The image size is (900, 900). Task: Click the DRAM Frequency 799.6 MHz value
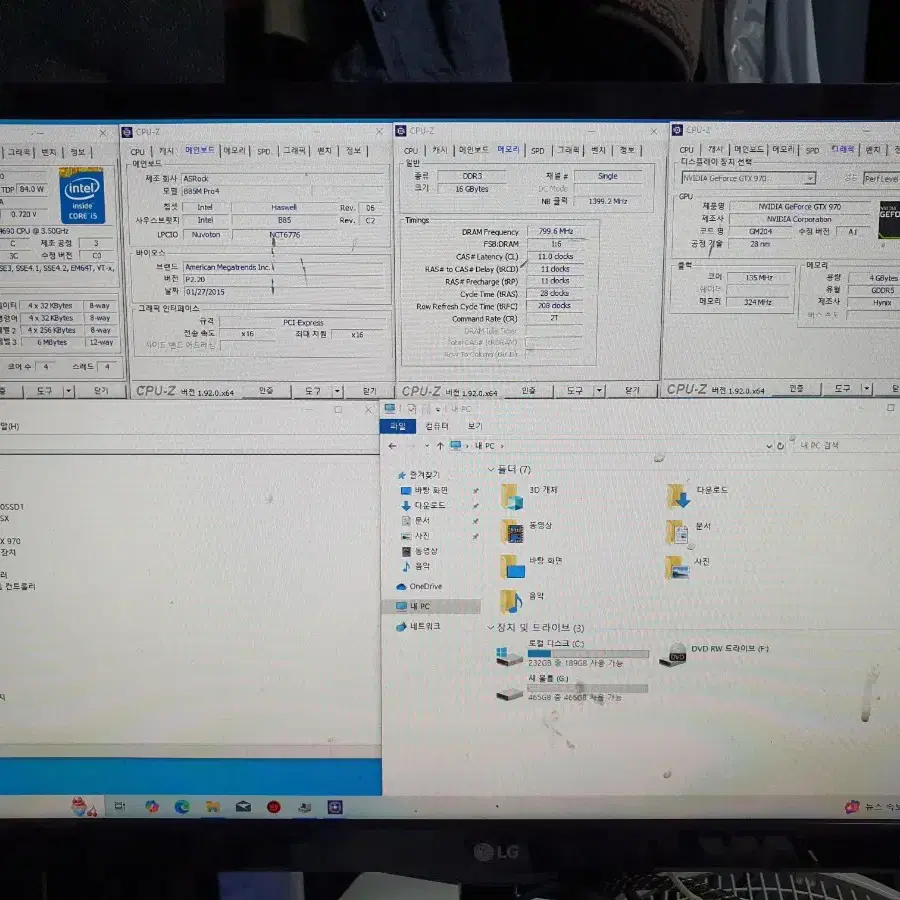coord(556,231)
